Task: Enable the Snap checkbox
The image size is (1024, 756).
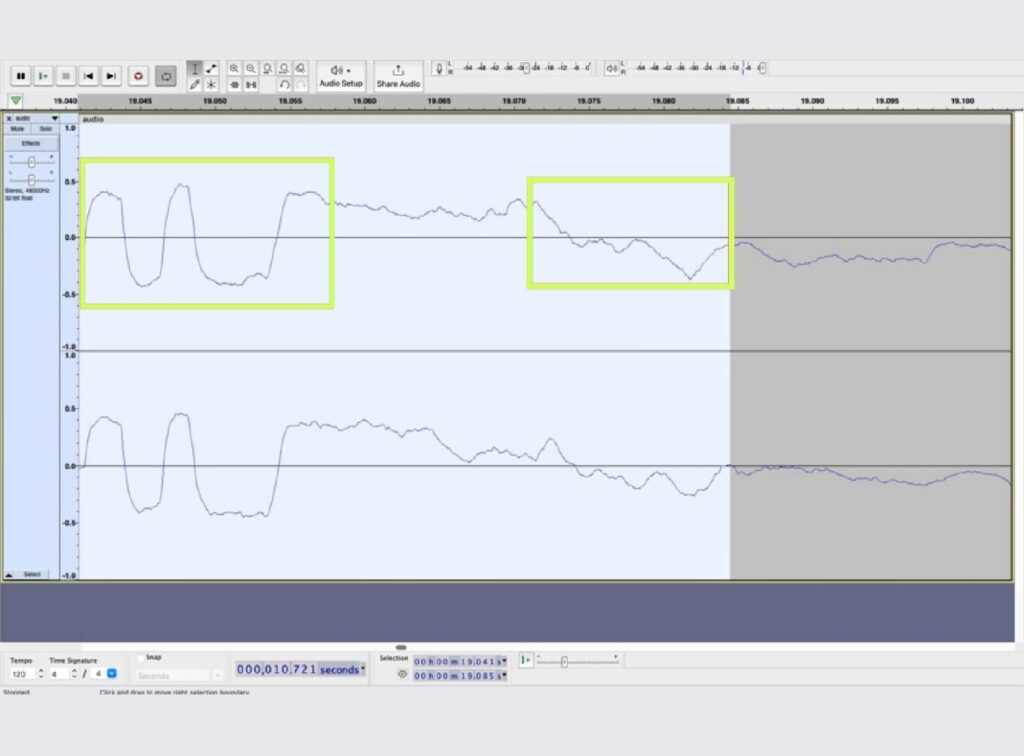Action: [140, 657]
